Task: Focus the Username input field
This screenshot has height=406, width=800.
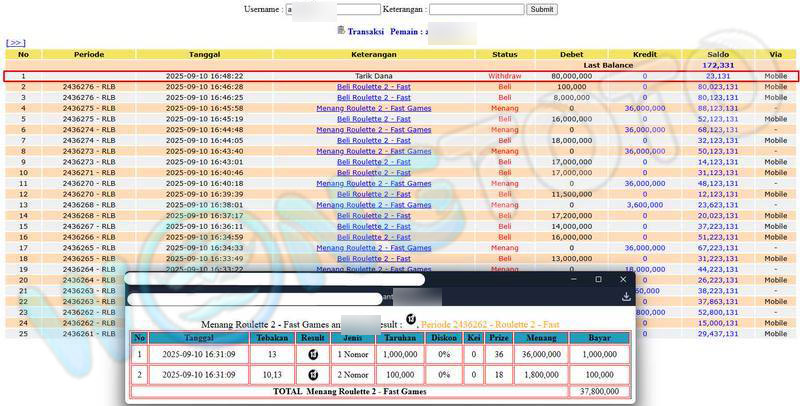Action: [x=333, y=9]
